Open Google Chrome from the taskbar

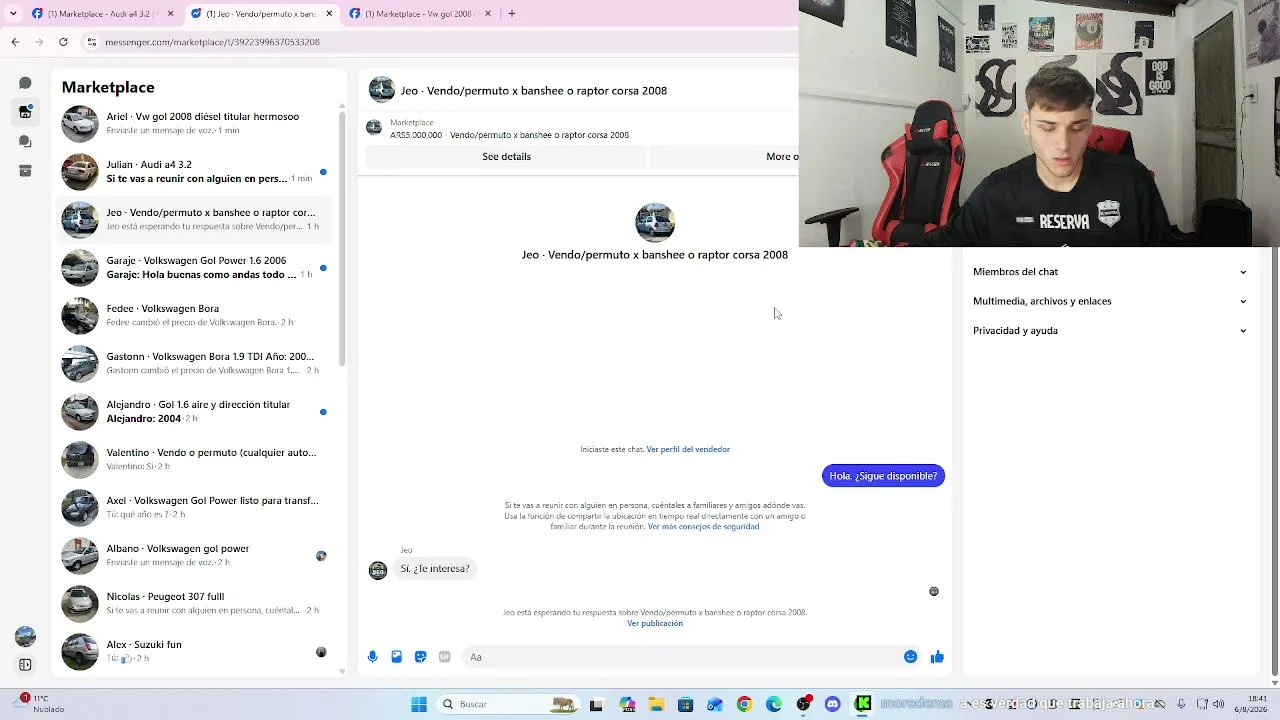tap(744, 704)
